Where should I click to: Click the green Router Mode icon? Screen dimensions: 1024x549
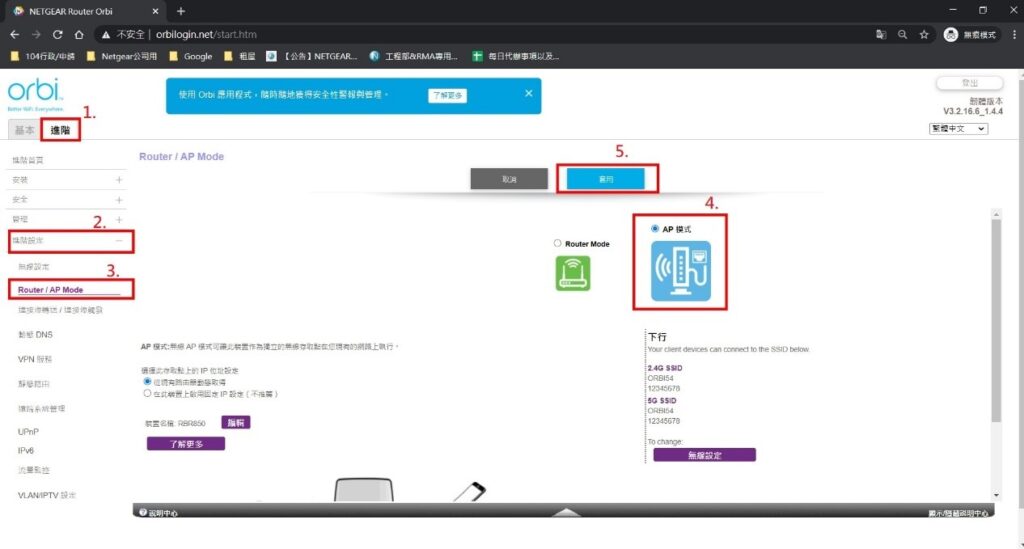[573, 273]
